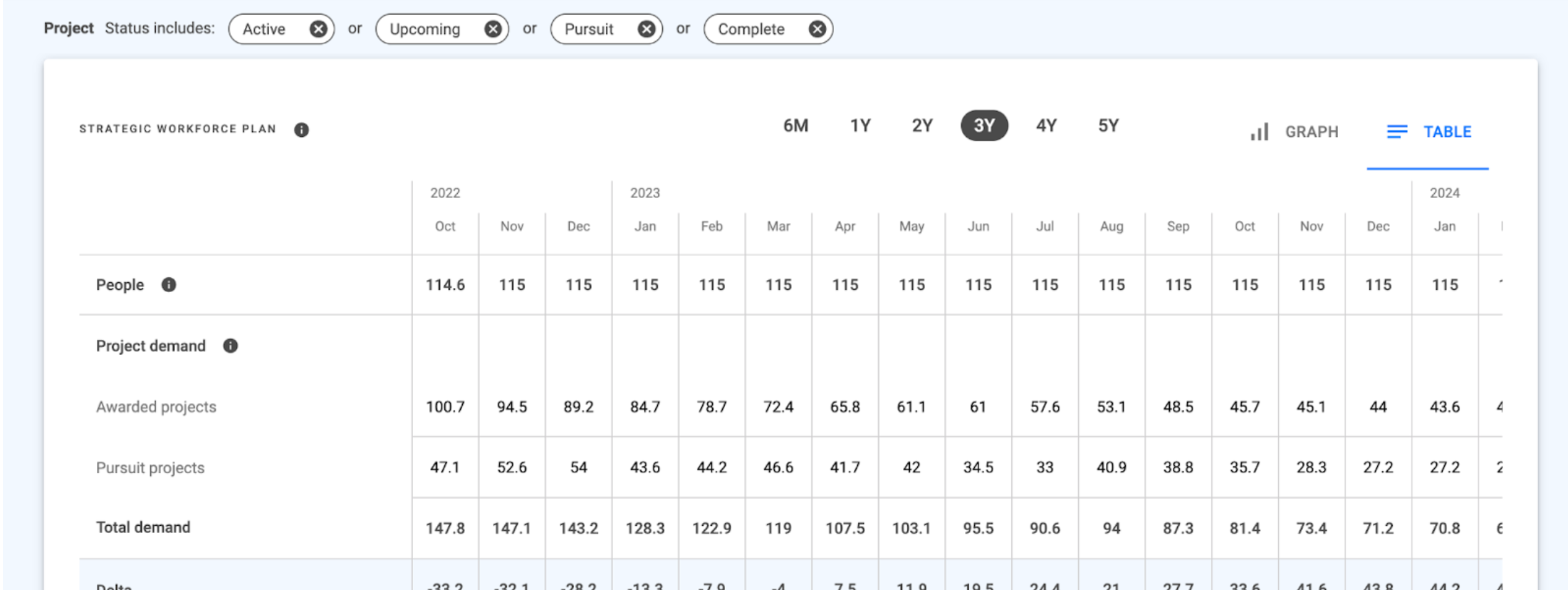This screenshot has width=1568, height=590.
Task: Remove the Active status filter chip
Action: click(318, 29)
